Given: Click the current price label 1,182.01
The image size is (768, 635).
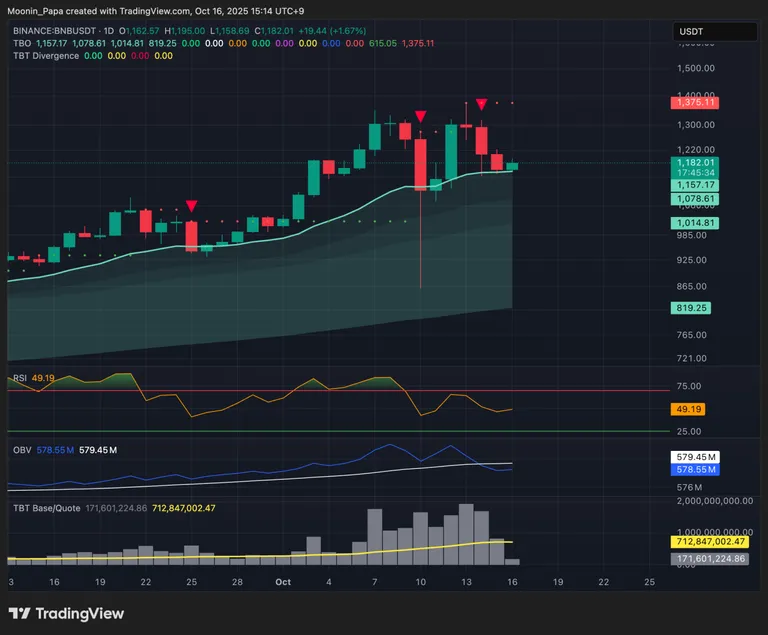Looking at the screenshot, I should point(696,162).
